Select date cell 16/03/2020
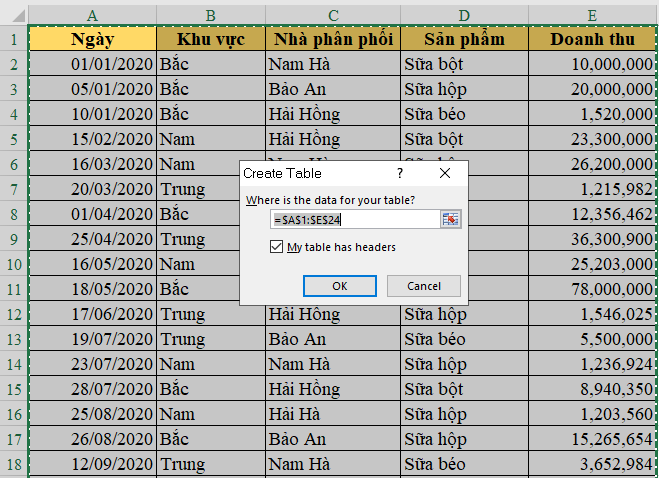 point(92,164)
